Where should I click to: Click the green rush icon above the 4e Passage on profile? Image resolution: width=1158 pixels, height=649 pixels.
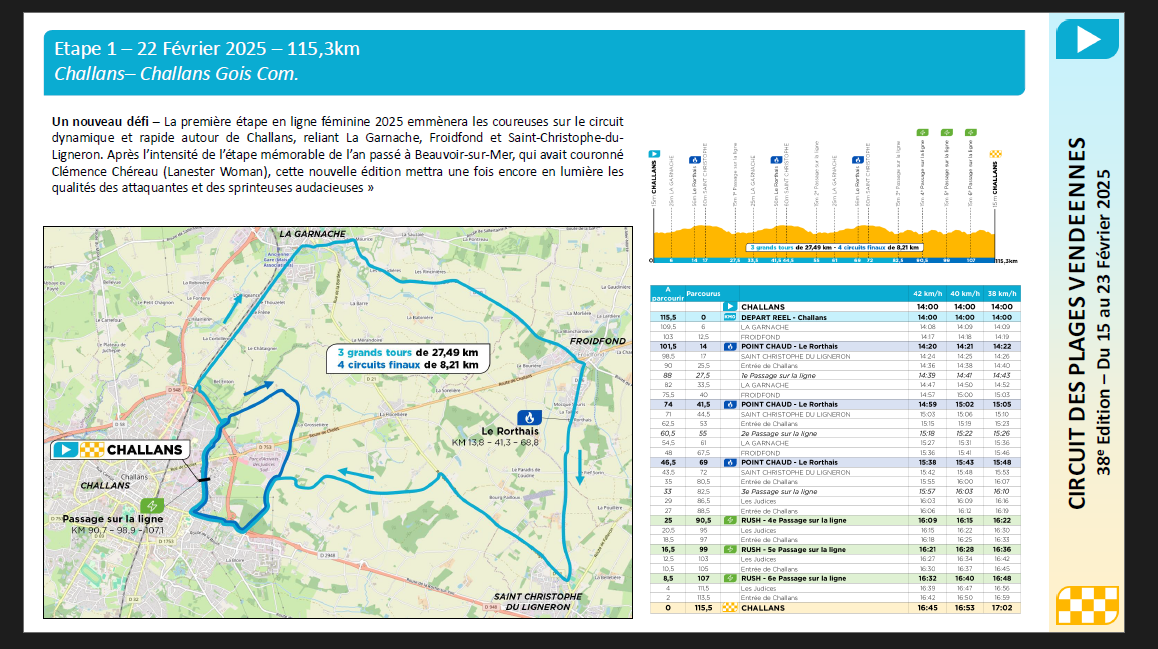[x=922, y=133]
